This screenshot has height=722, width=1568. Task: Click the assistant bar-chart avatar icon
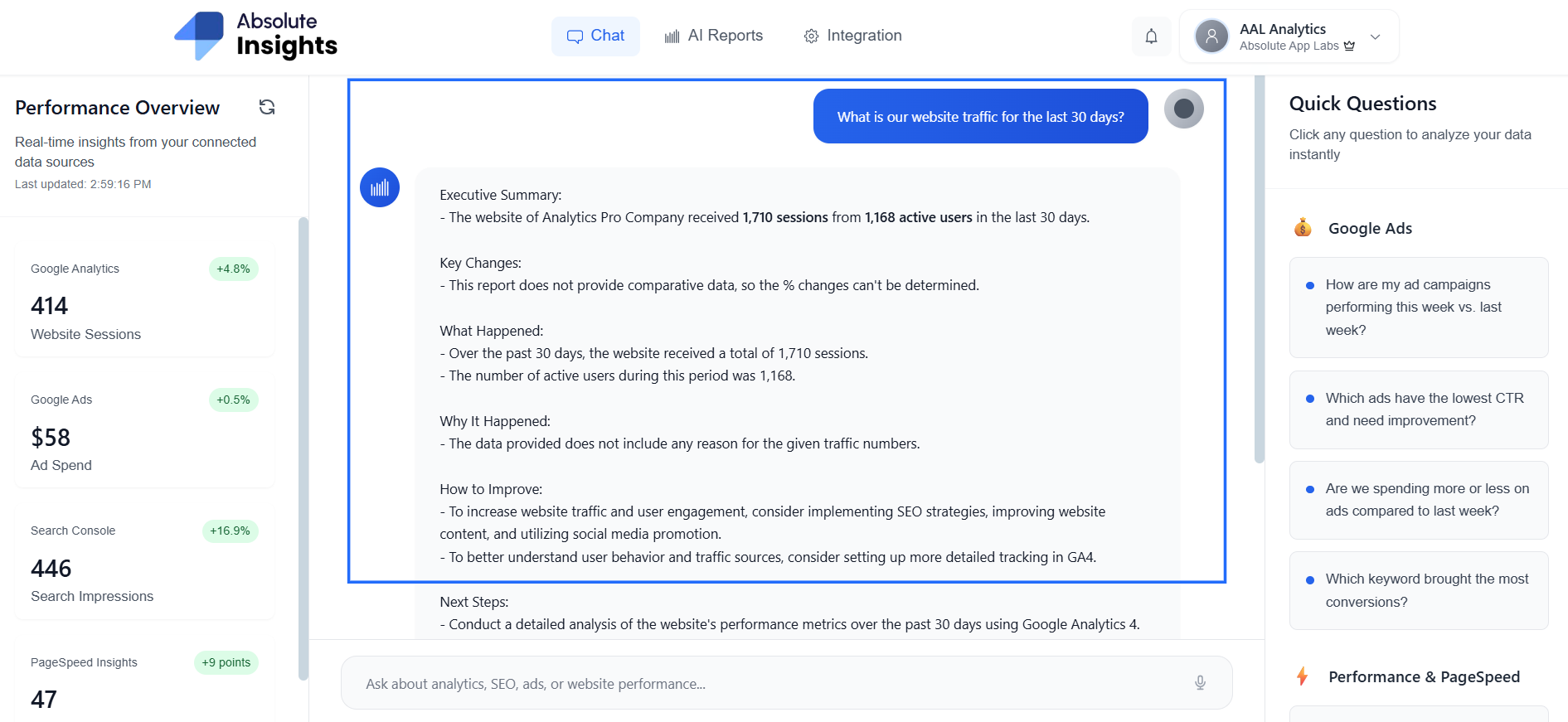pos(380,187)
